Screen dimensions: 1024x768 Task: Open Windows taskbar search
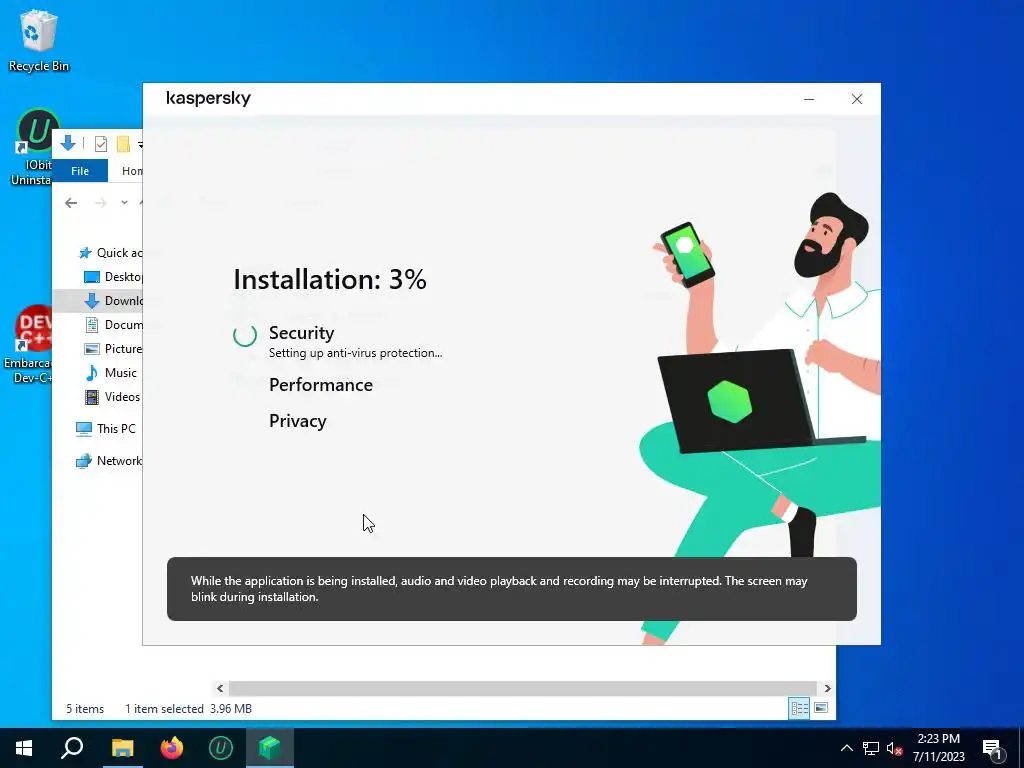(x=72, y=748)
